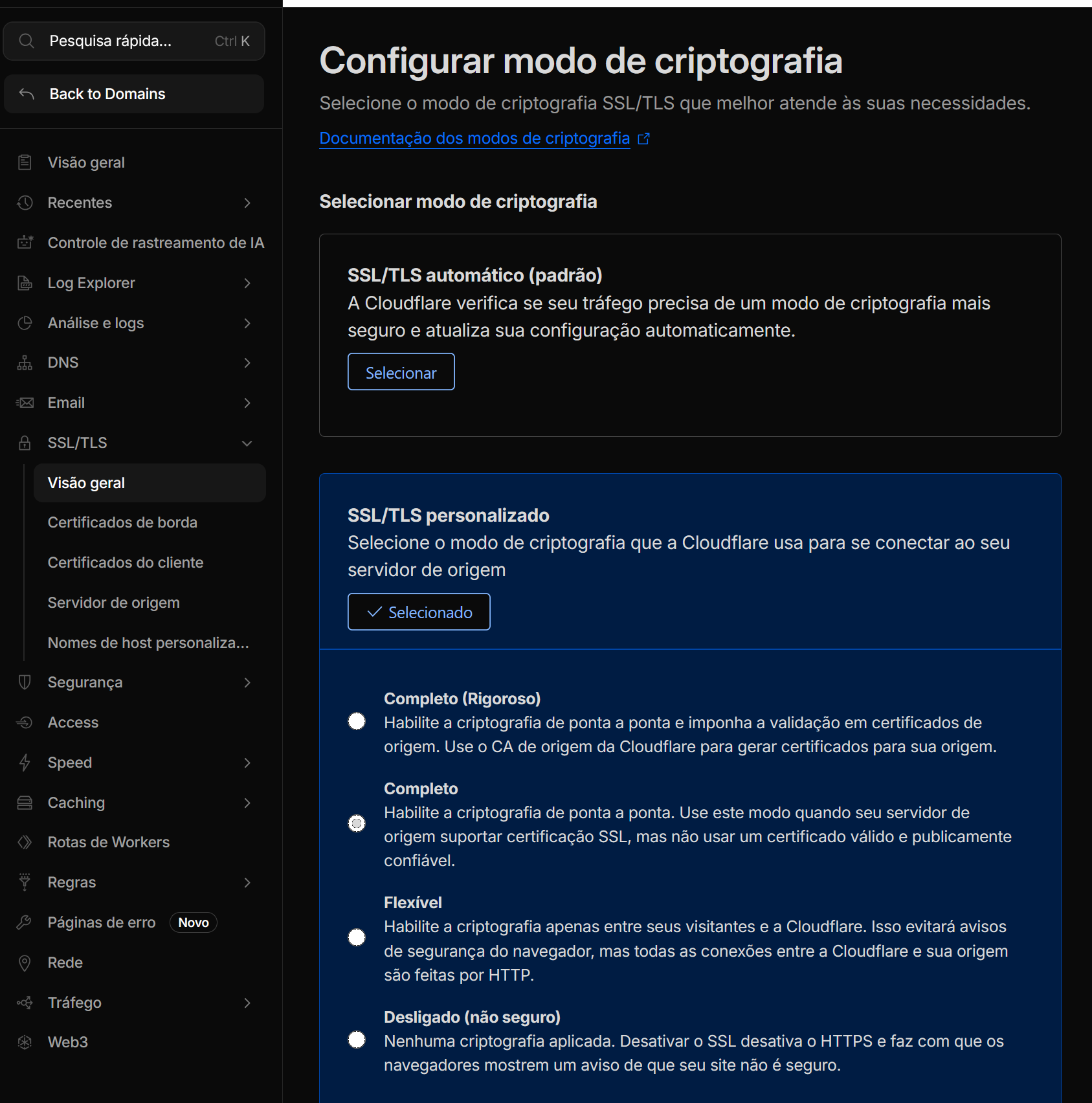Open the Documentação dos modos de criptografia link
1092x1103 pixels.
click(x=474, y=138)
